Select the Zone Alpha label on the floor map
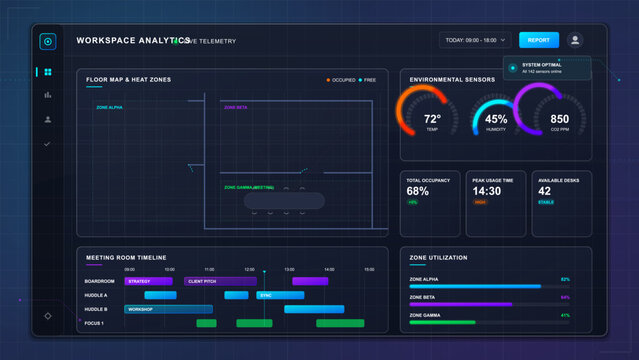 click(x=109, y=108)
